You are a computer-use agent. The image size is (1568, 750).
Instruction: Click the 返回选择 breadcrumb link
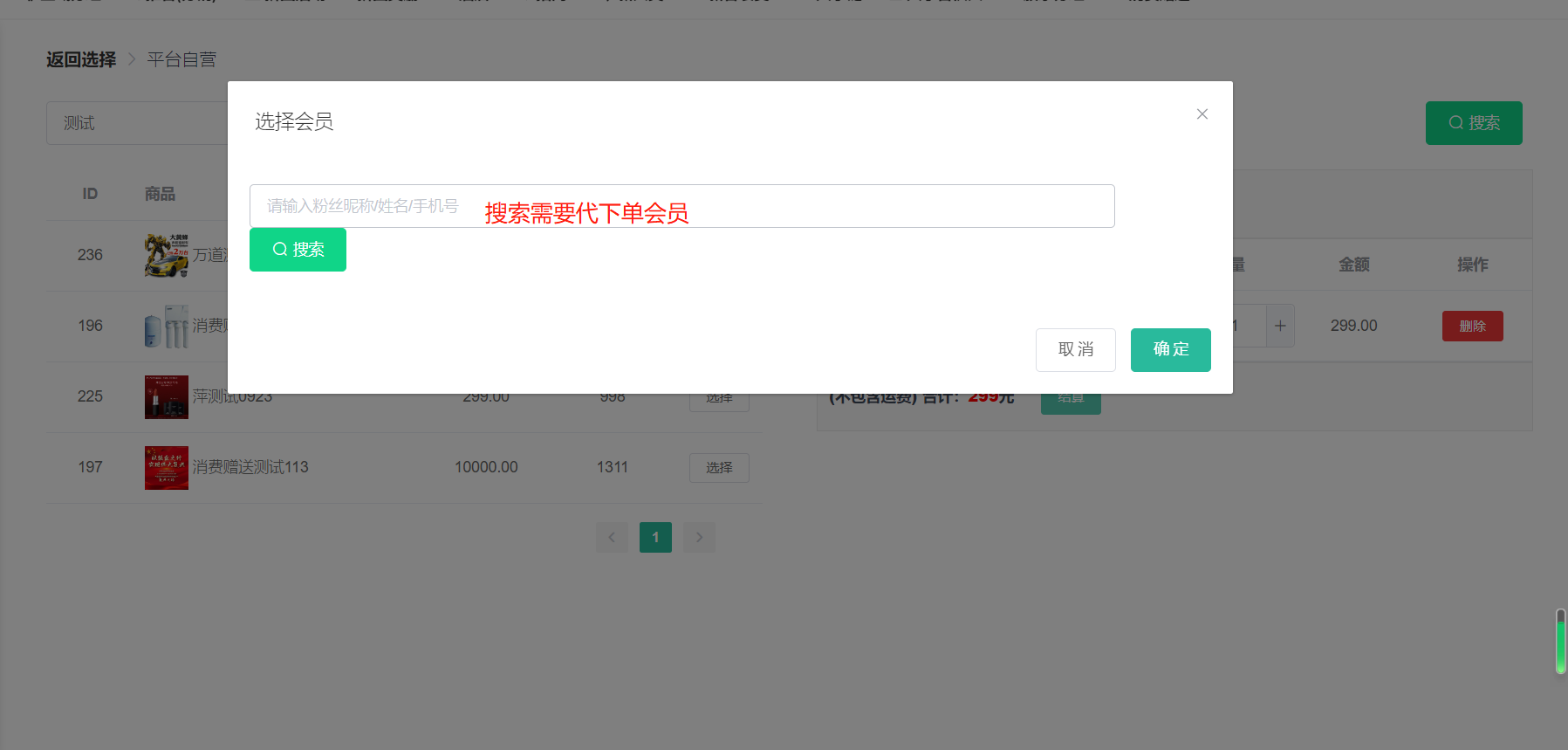[81, 59]
